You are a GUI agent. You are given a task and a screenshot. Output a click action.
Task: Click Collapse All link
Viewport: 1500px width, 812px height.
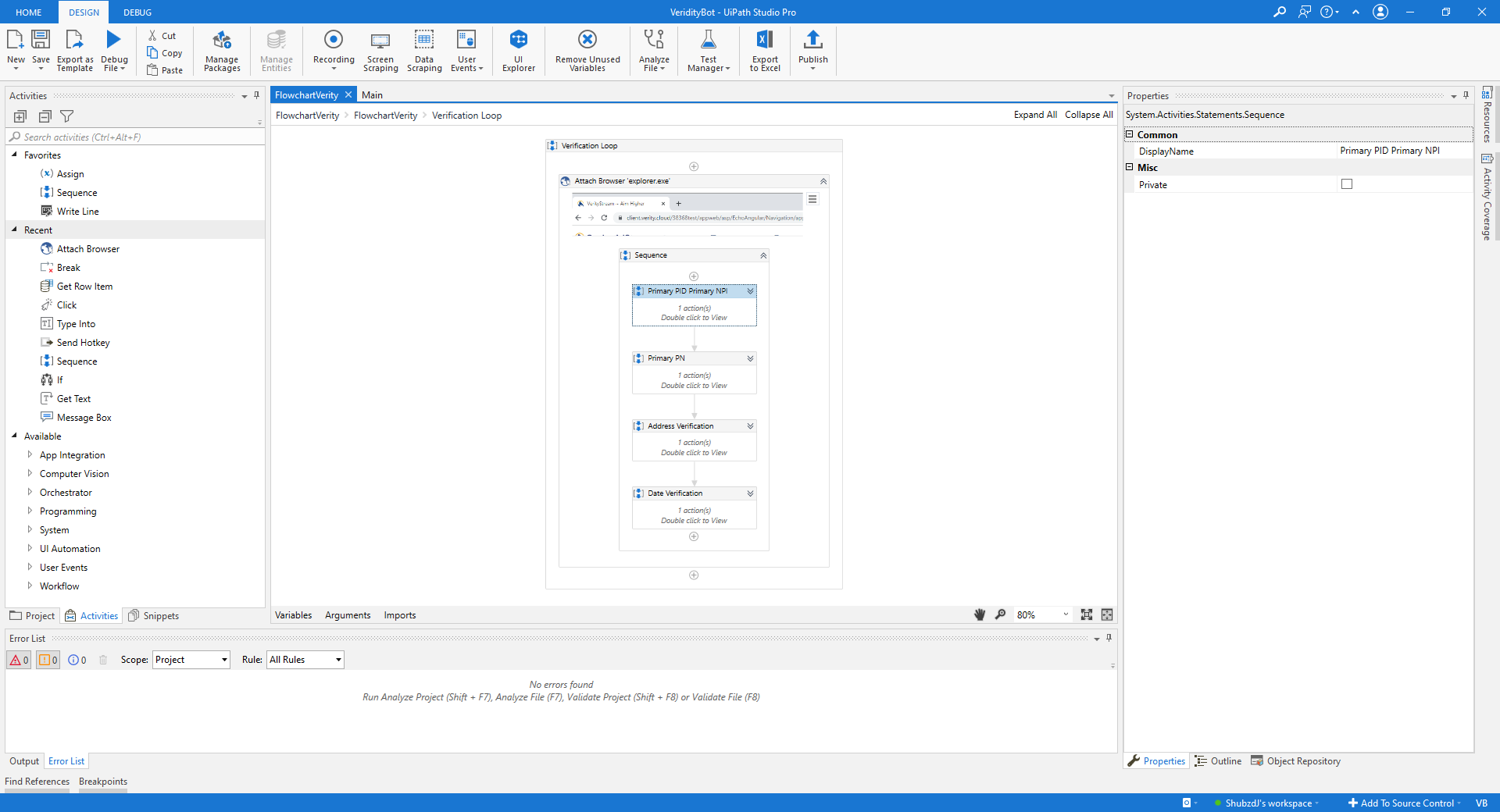coord(1089,115)
